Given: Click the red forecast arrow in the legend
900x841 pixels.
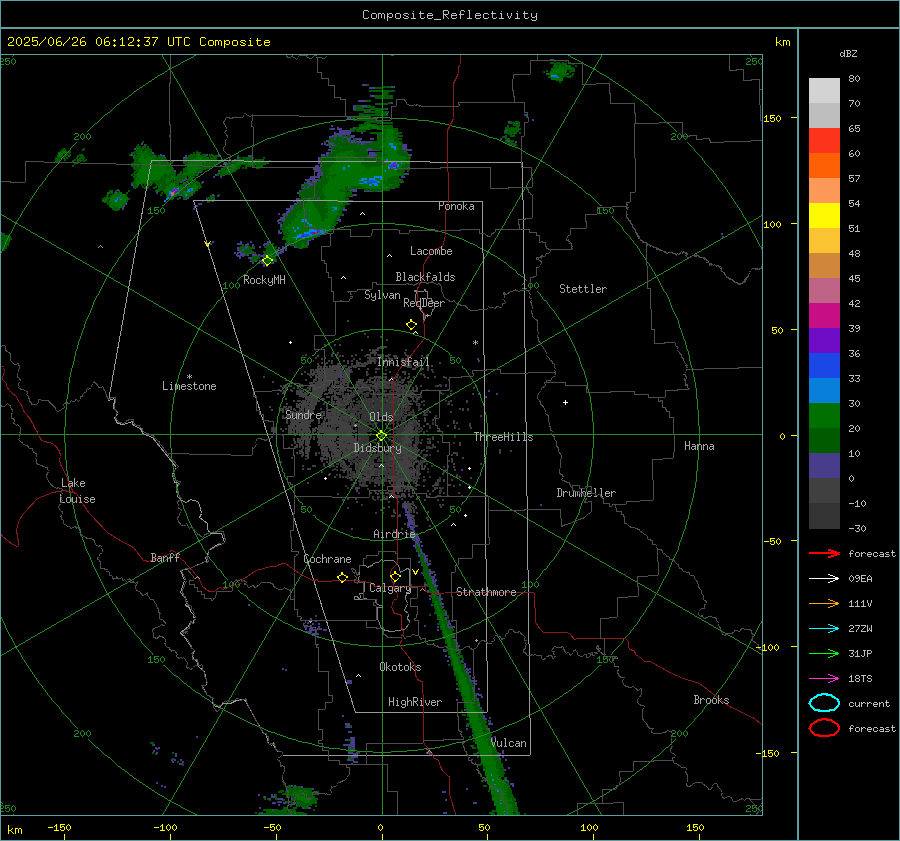Looking at the screenshot, I should tap(824, 553).
